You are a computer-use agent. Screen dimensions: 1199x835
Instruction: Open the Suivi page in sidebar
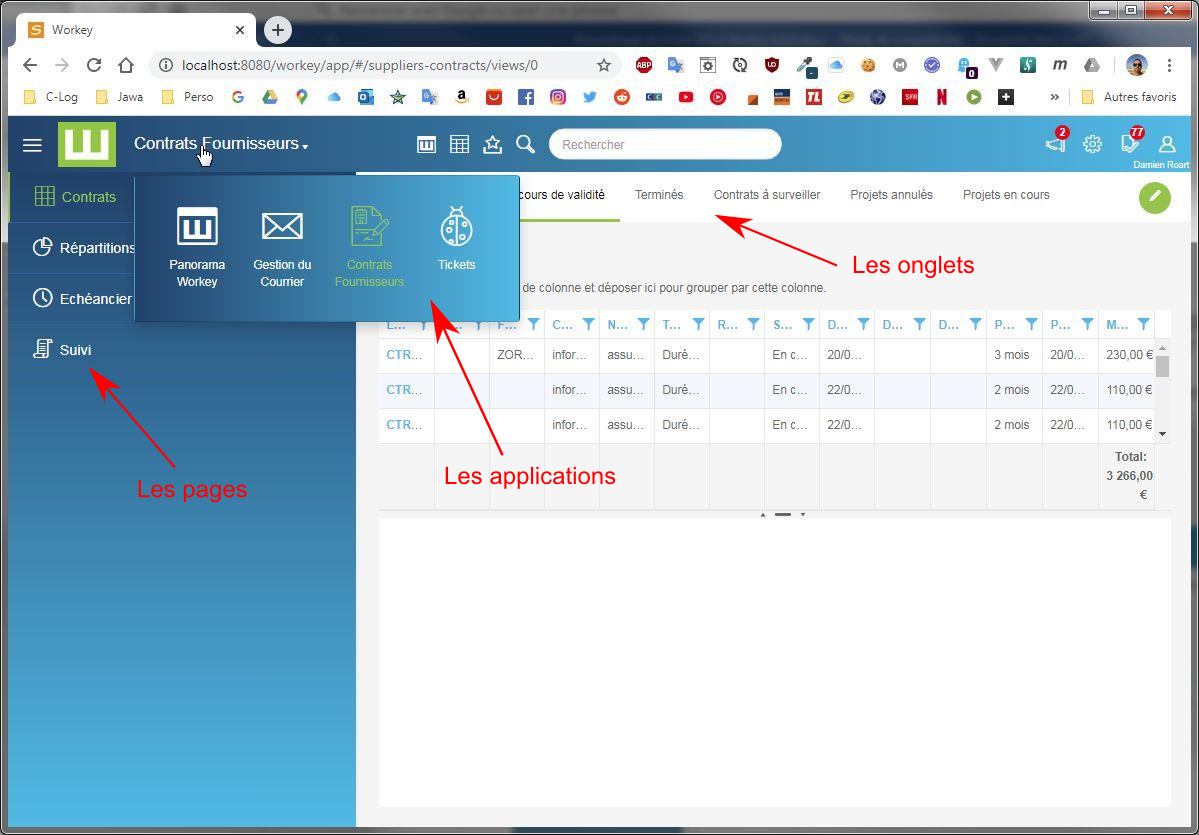[x=75, y=350]
